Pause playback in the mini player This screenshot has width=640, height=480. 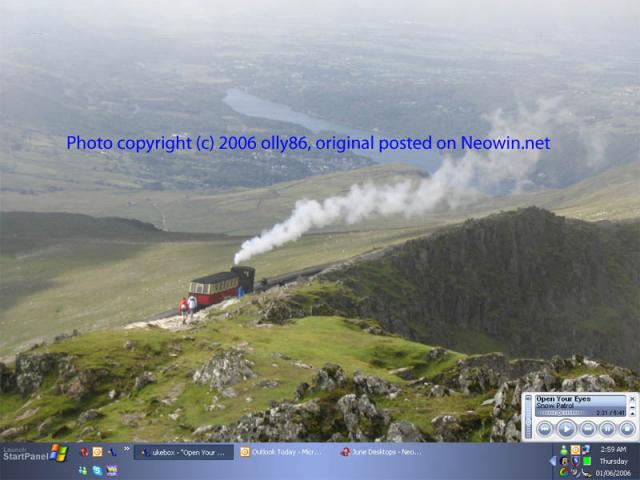coord(607,429)
